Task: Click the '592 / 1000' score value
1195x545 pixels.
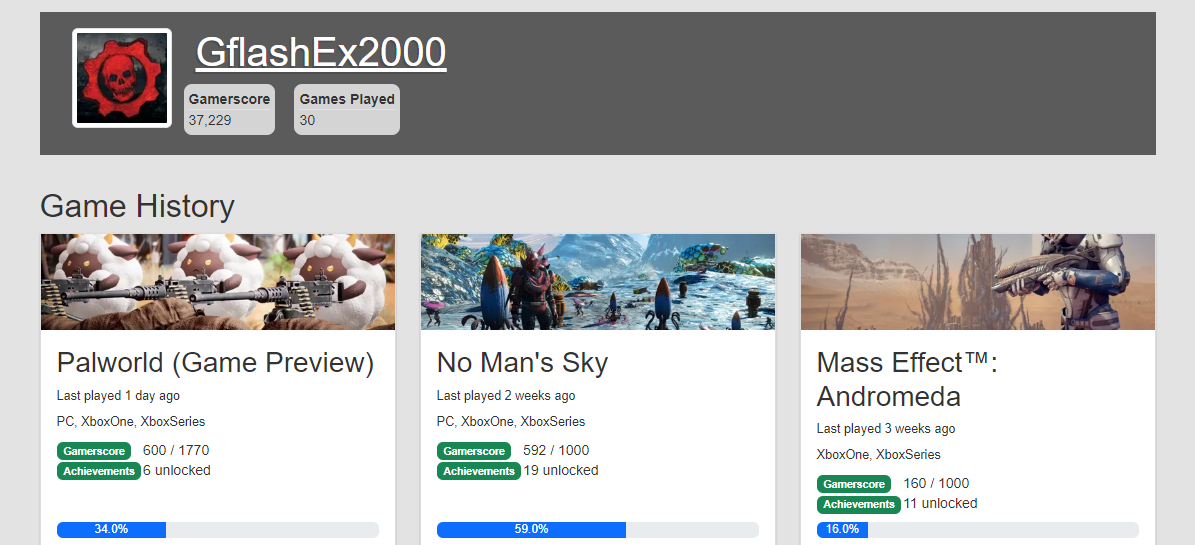Action: [556, 450]
